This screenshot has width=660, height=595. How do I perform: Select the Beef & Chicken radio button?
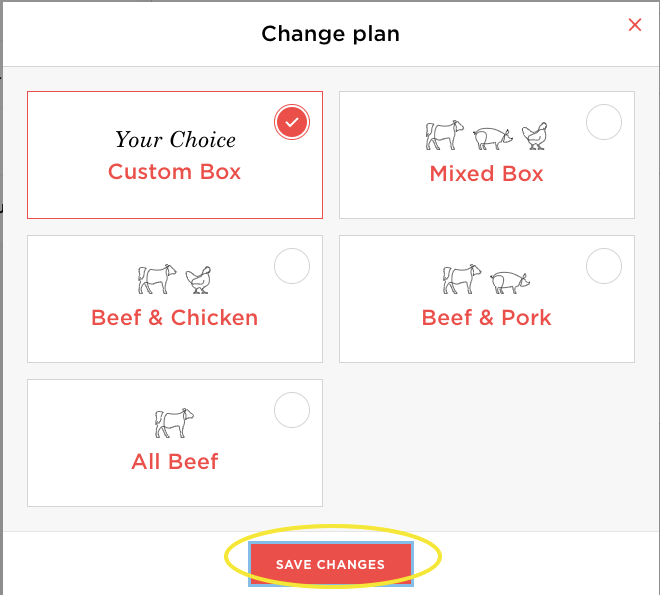tap(292, 266)
